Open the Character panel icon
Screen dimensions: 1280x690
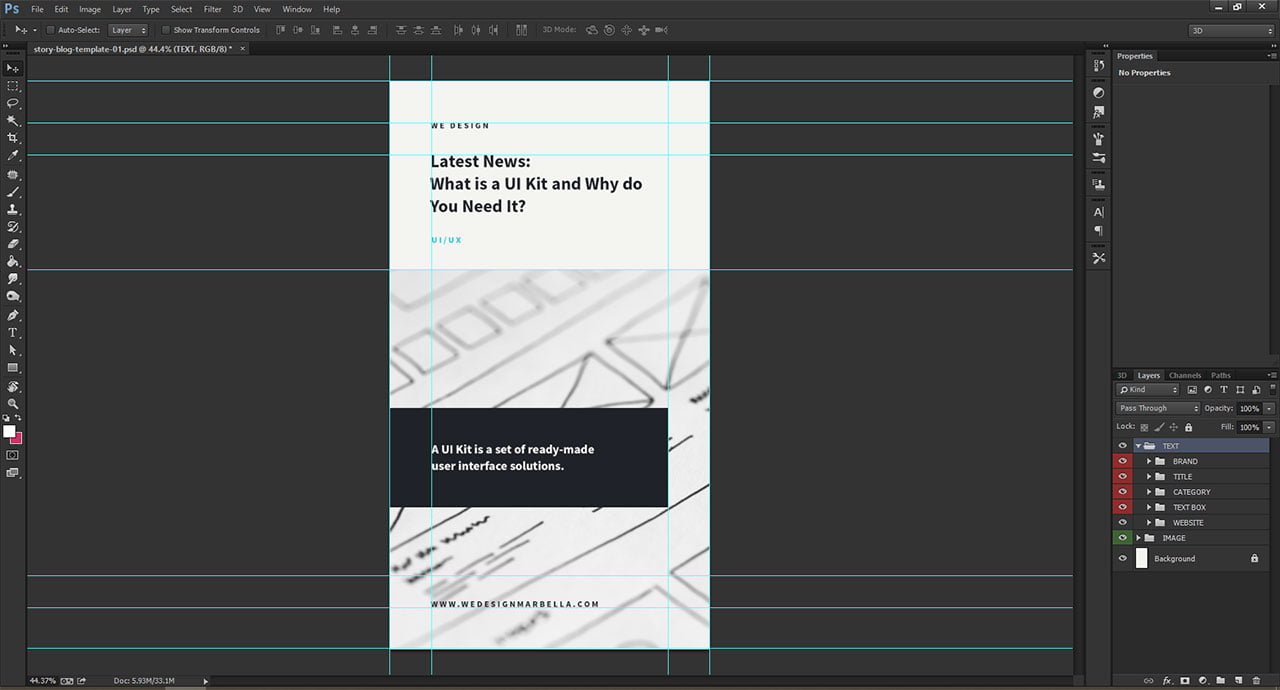tap(1098, 211)
